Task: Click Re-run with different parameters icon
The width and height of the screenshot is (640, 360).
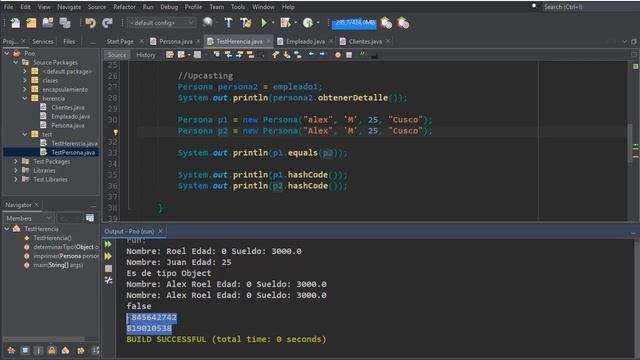Action: pyautogui.click(x=108, y=256)
